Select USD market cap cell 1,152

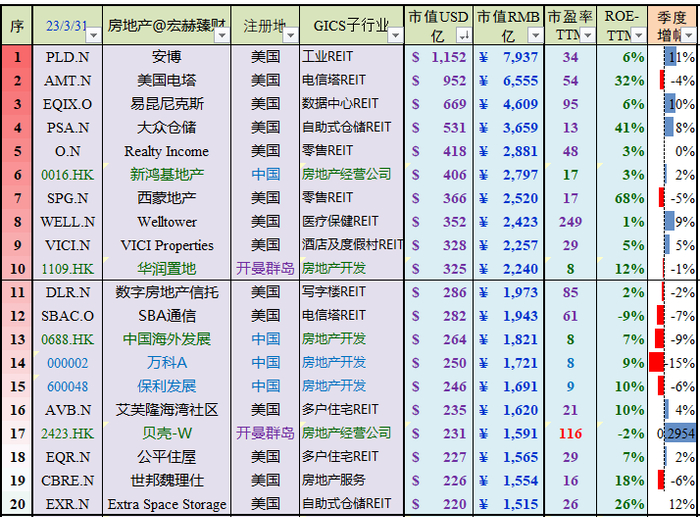click(439, 57)
